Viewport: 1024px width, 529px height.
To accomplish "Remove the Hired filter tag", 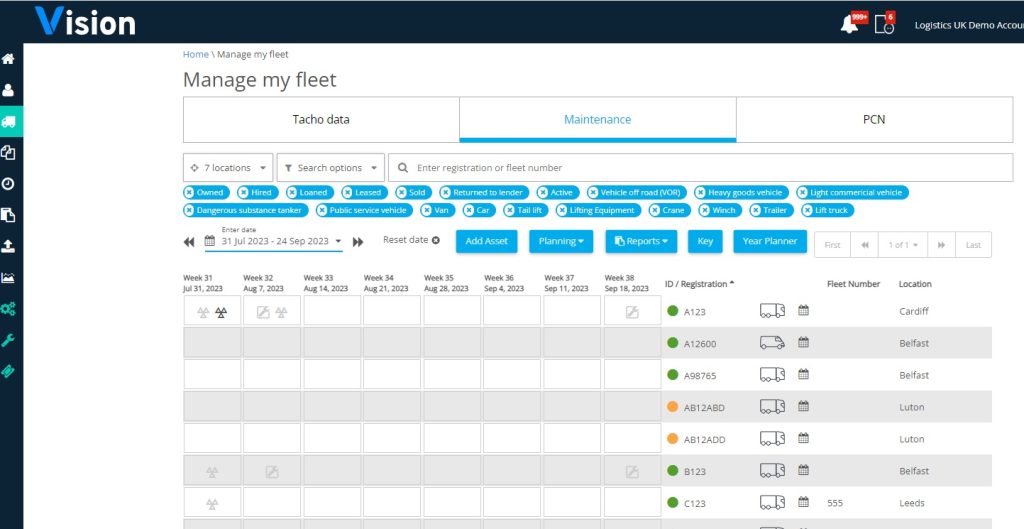I will [x=244, y=193].
